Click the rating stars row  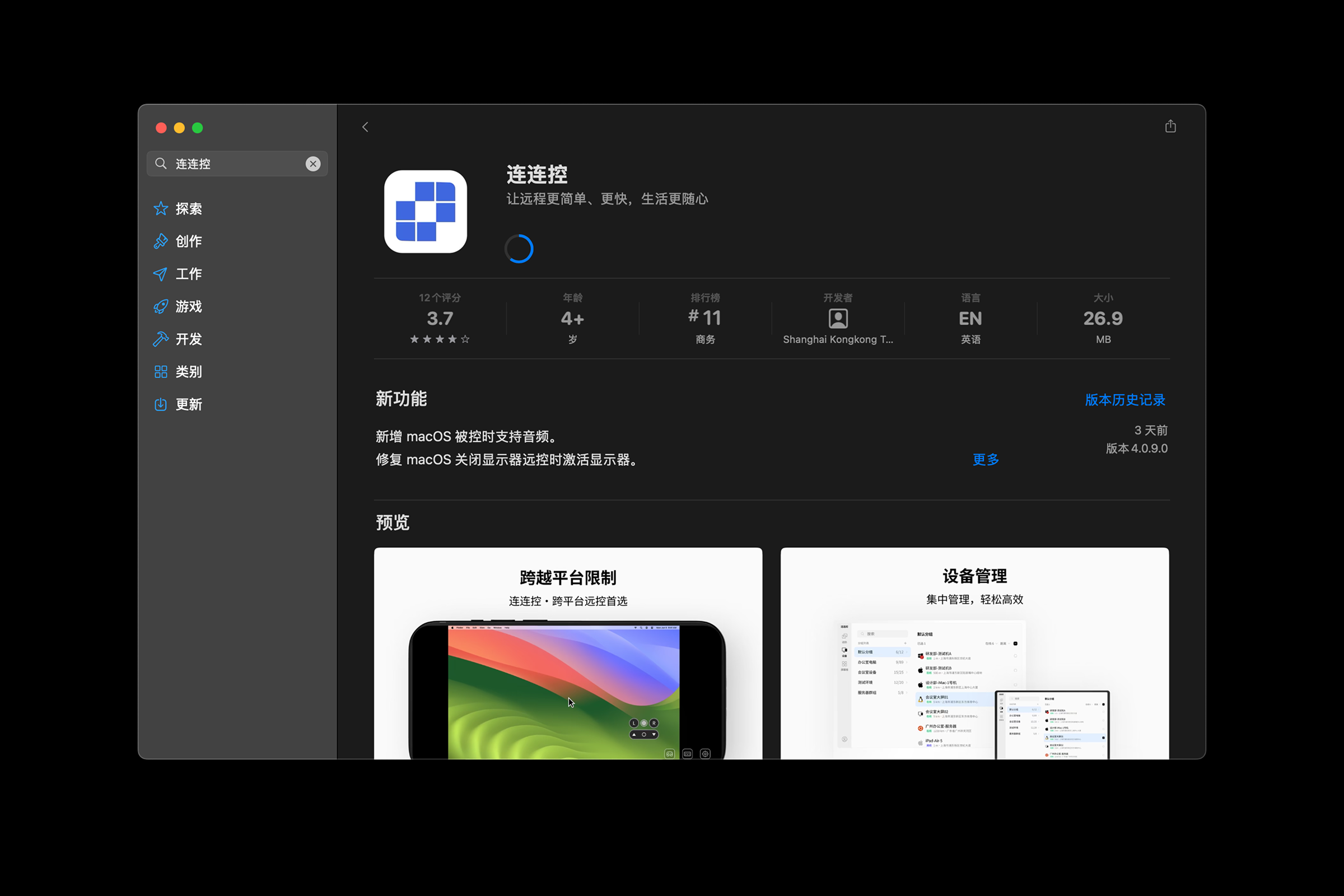coord(440,339)
